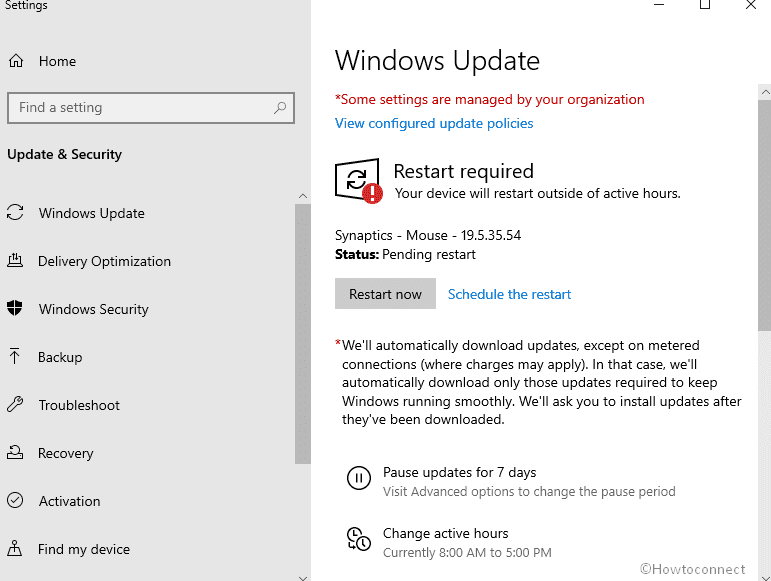Click the Backup upload arrow icon
This screenshot has width=771, height=581.
click(15, 357)
